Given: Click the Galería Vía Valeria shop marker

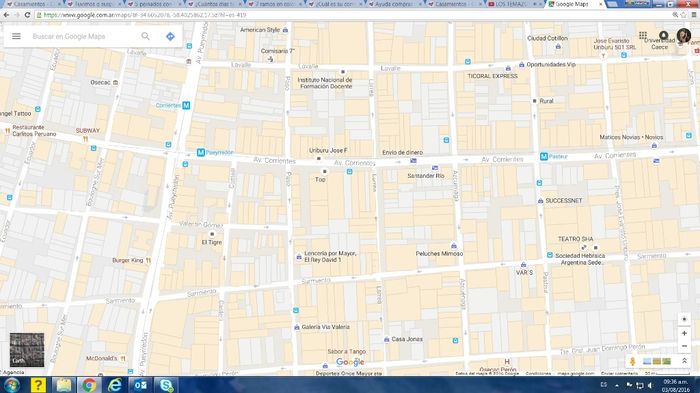Looking at the screenshot, I should 296,327.
